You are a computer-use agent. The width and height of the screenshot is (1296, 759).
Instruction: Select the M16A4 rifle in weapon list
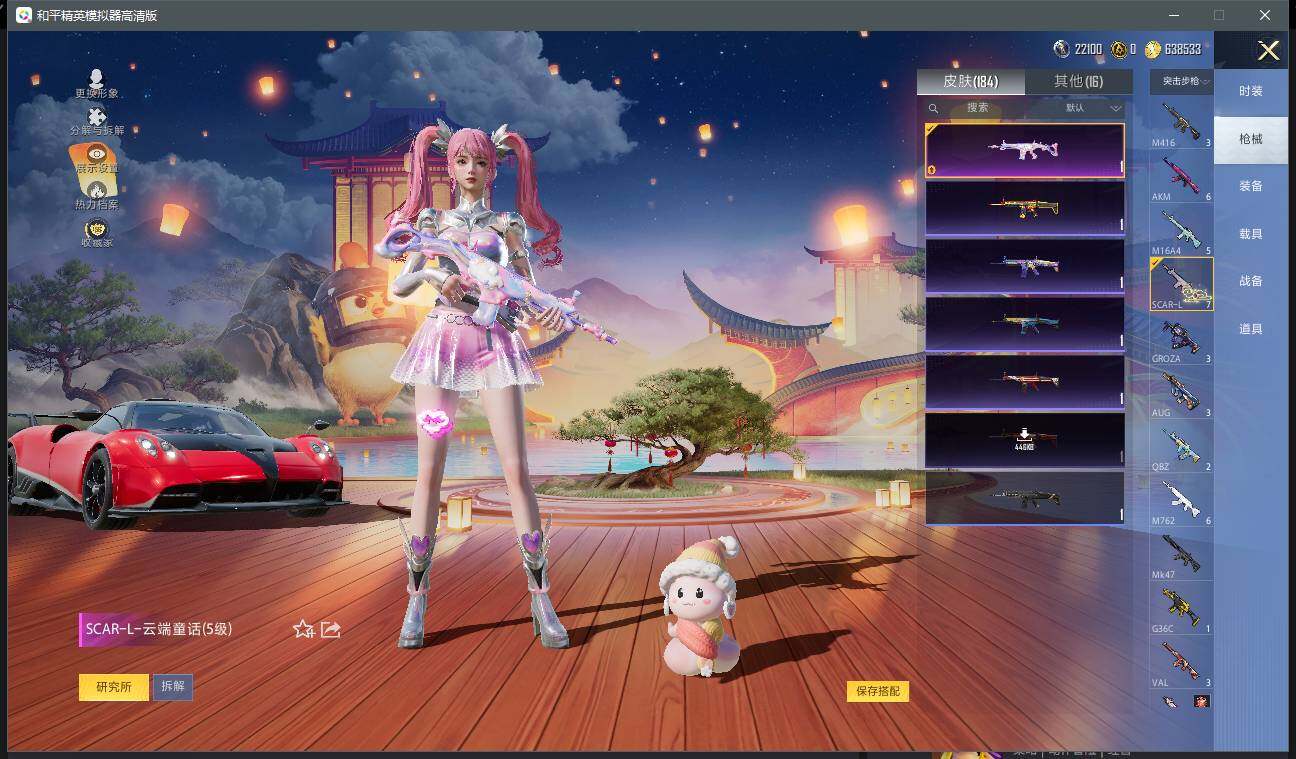click(x=1181, y=231)
